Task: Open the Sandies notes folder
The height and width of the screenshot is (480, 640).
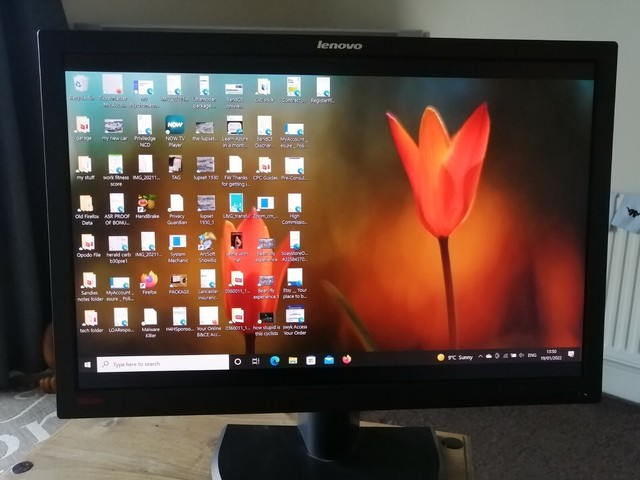Action: click(90, 287)
